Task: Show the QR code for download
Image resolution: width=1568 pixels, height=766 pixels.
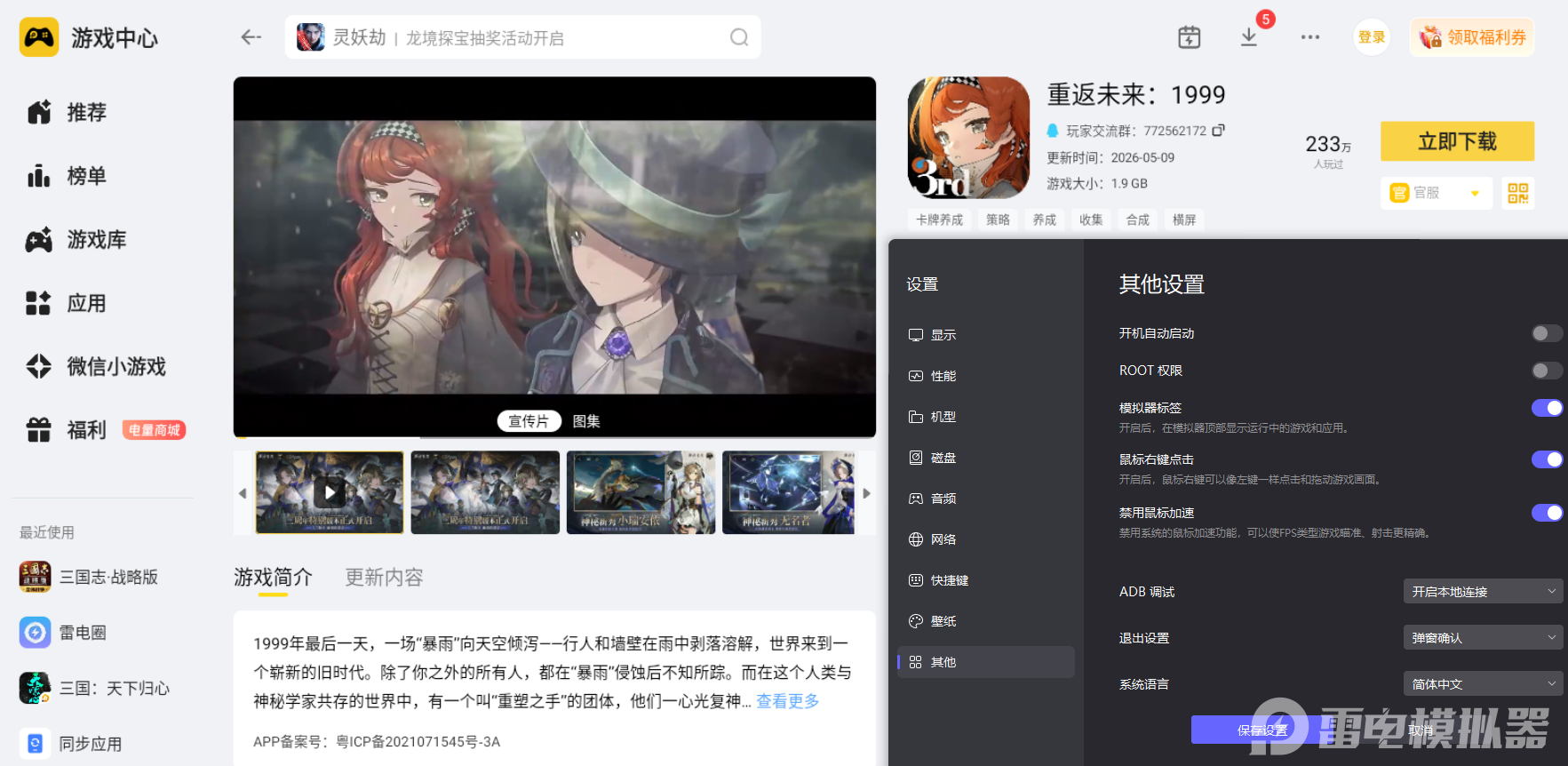Action: click(1518, 193)
